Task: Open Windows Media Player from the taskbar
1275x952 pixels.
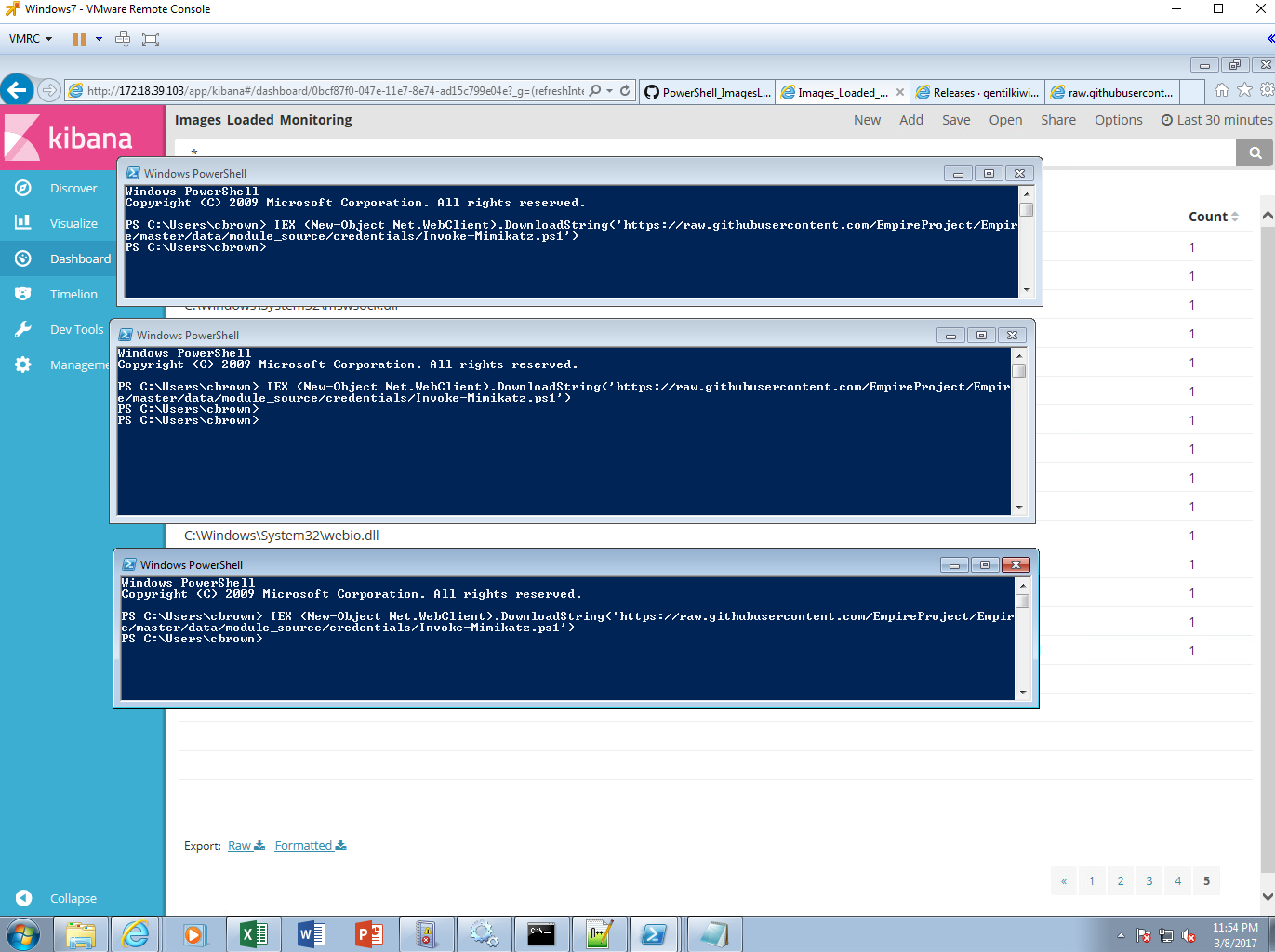Action: point(195,934)
